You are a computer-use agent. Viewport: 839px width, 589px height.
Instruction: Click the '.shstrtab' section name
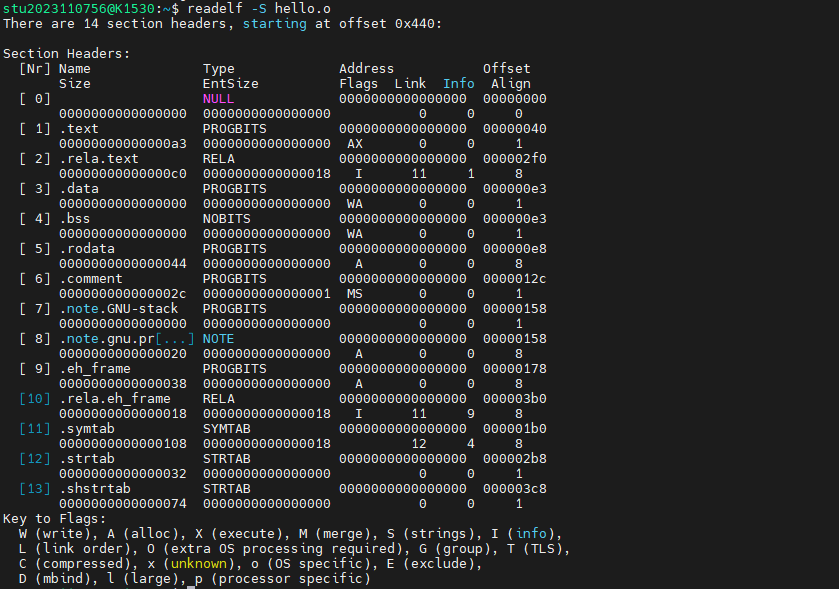pyautogui.click(x=95, y=488)
